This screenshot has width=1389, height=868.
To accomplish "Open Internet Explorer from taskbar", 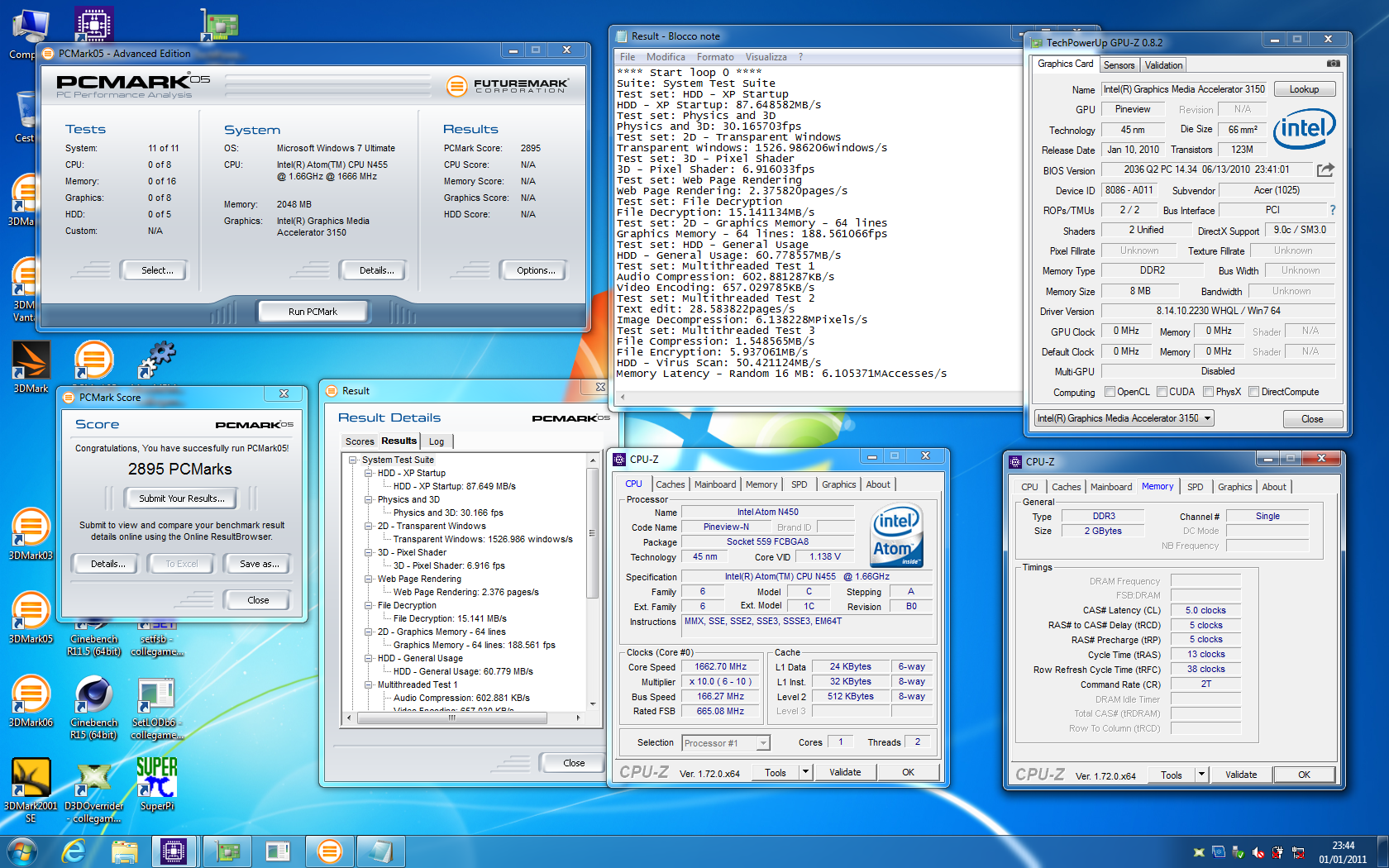I will pos(74,851).
